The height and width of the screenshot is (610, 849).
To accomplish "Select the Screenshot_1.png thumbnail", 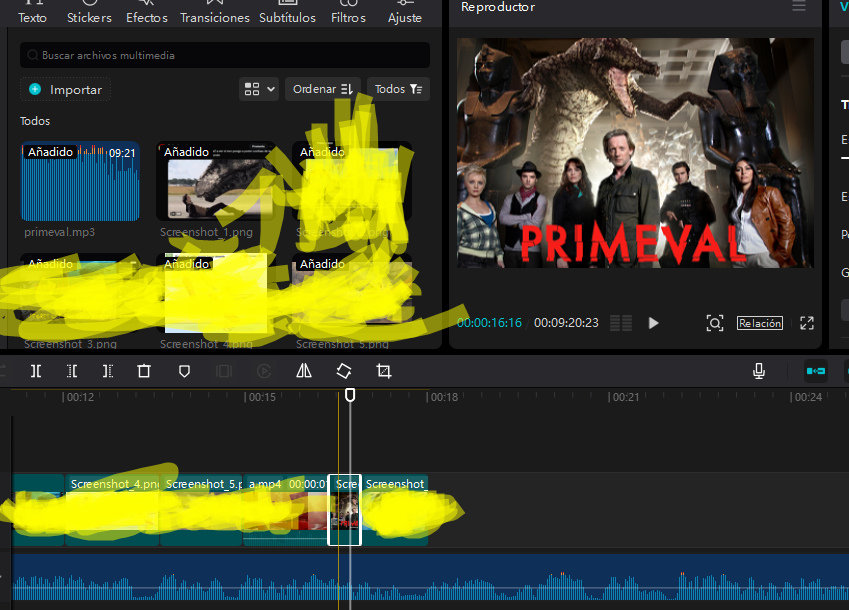I will tap(215, 181).
